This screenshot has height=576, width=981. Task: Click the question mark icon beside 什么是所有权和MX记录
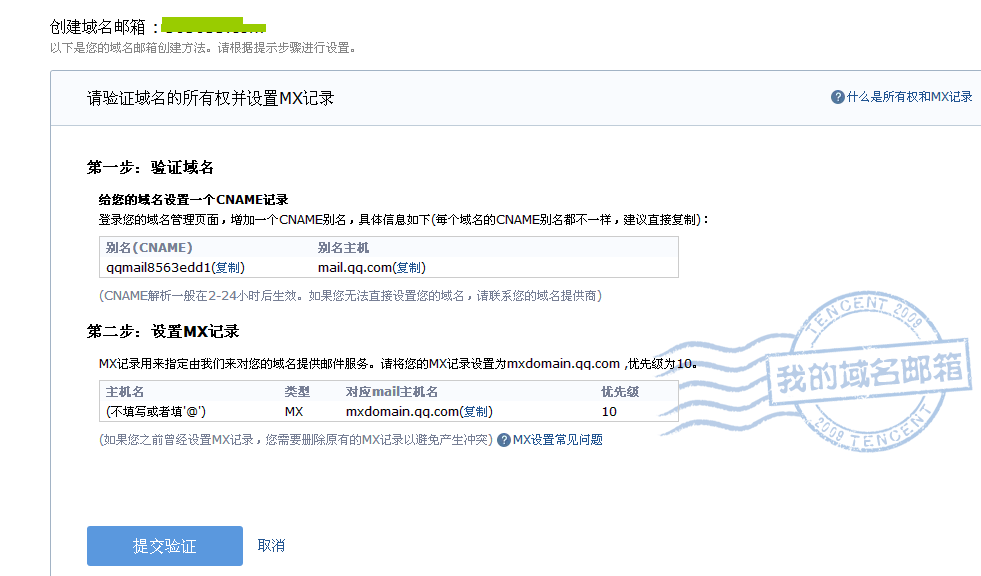pos(837,97)
